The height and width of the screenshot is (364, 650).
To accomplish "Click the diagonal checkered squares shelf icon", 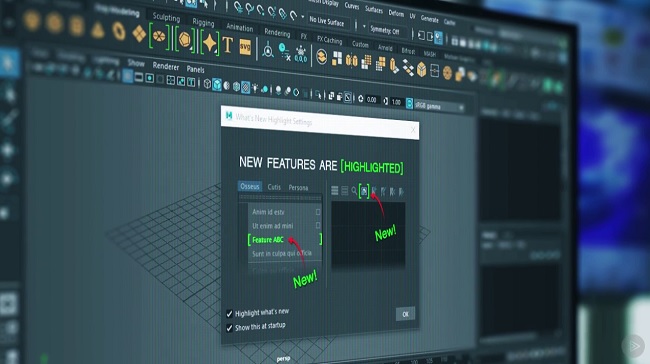I will (x=408, y=68).
